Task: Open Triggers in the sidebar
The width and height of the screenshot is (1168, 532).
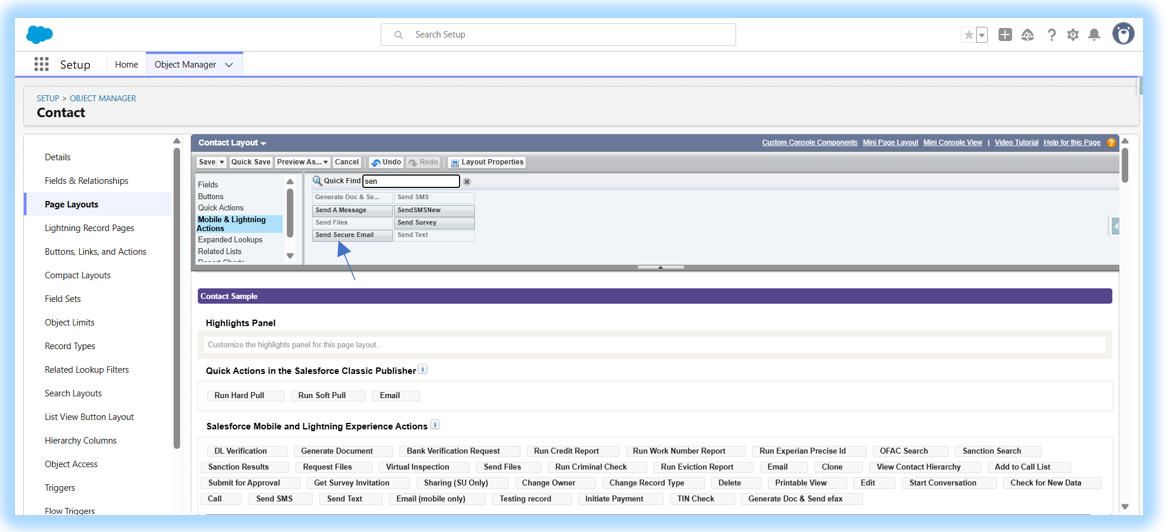Action: click(x=60, y=488)
